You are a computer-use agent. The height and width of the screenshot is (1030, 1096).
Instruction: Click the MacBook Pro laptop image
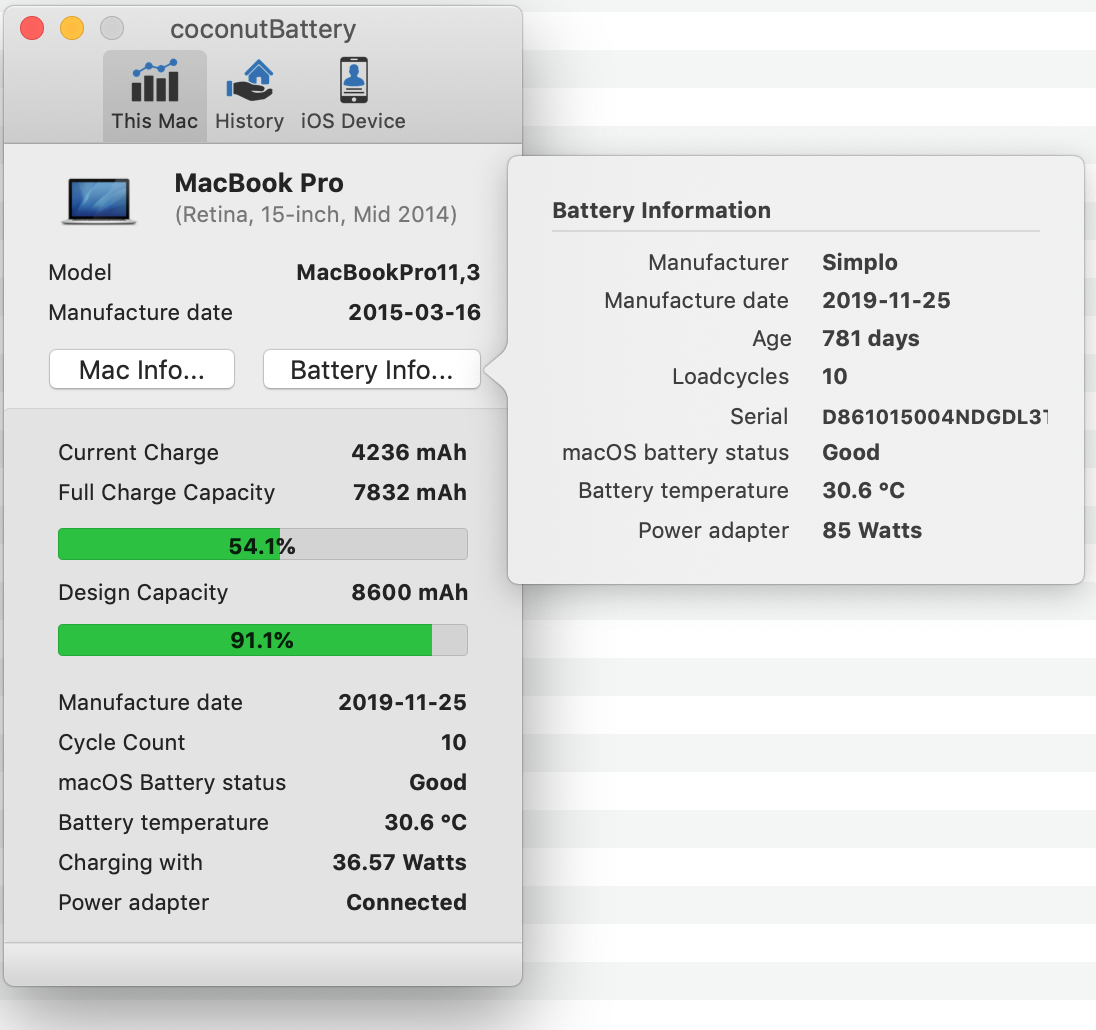pos(99,201)
